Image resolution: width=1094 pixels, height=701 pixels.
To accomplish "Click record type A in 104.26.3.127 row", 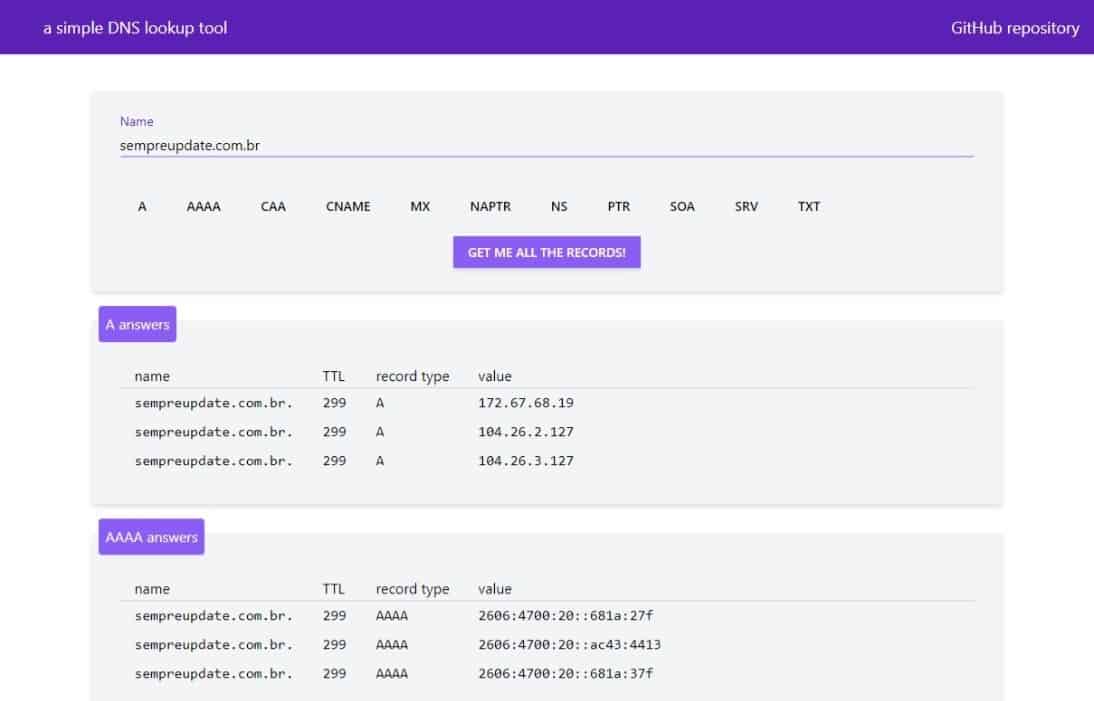I will 380,460.
